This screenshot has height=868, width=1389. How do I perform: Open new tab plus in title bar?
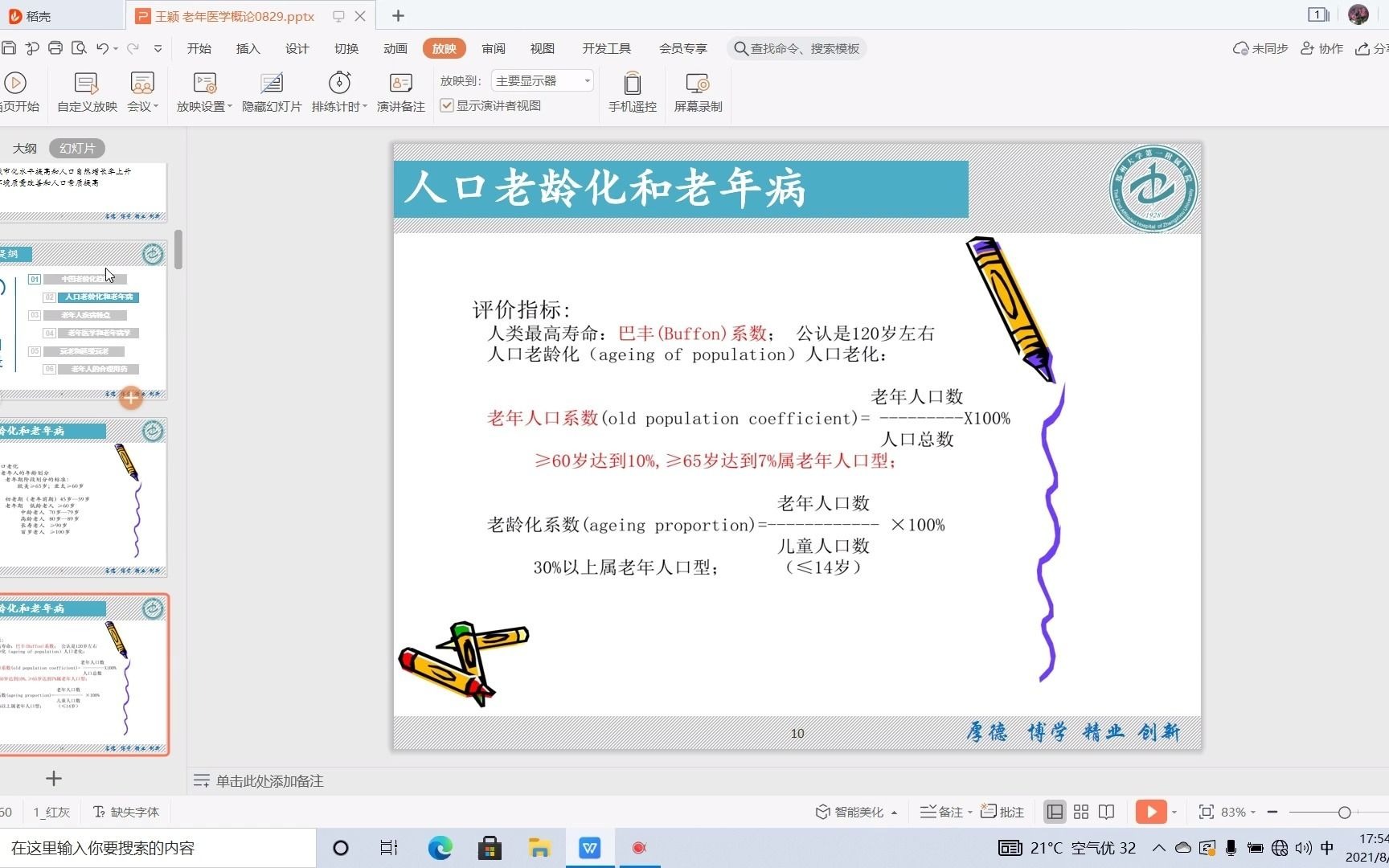coord(398,15)
